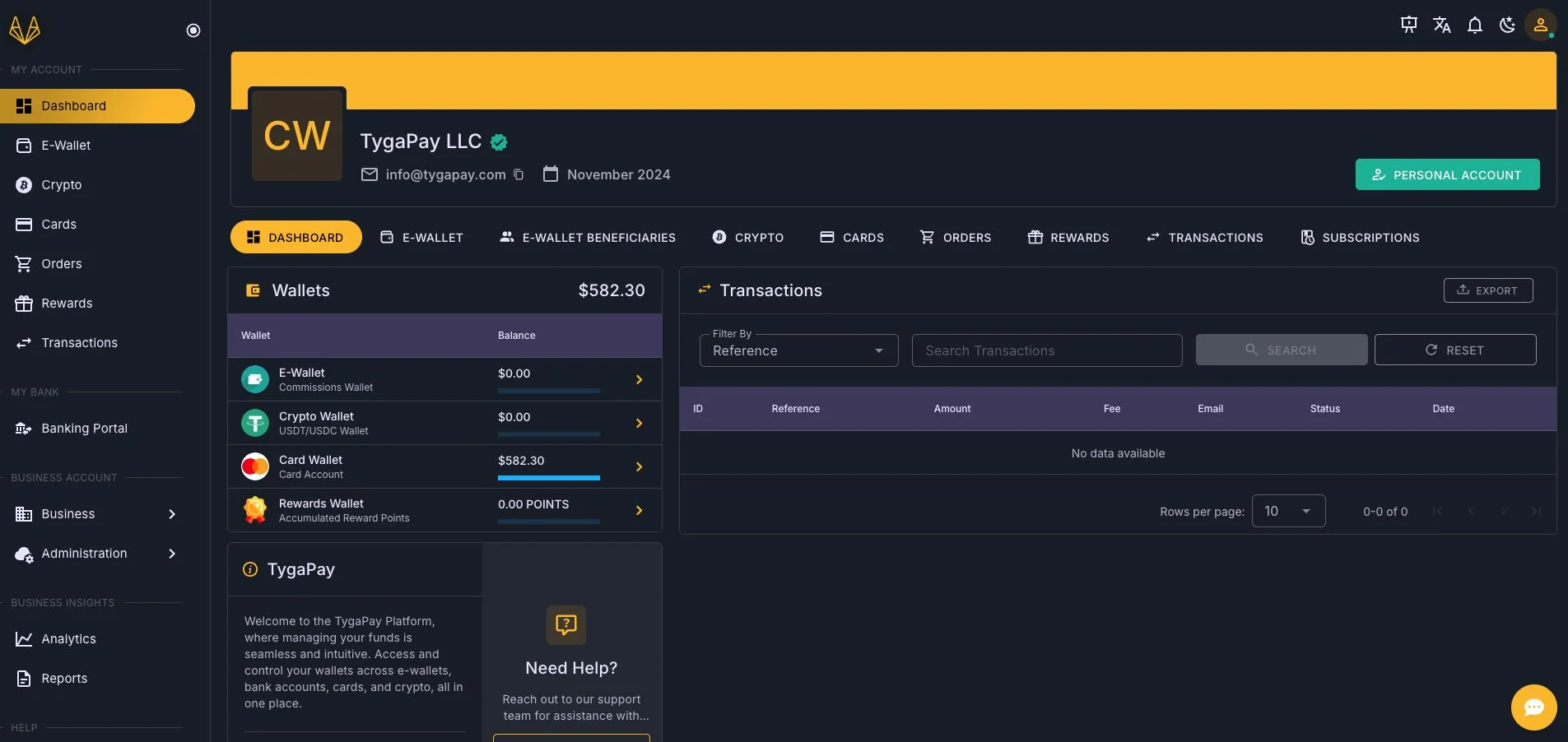Image resolution: width=1568 pixels, height=742 pixels.
Task: Expand the Administration sidebar section
Action: coord(97,554)
